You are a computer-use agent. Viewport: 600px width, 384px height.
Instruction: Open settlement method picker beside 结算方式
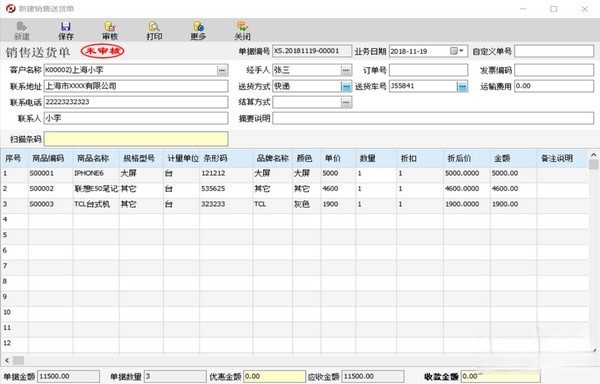(346, 102)
